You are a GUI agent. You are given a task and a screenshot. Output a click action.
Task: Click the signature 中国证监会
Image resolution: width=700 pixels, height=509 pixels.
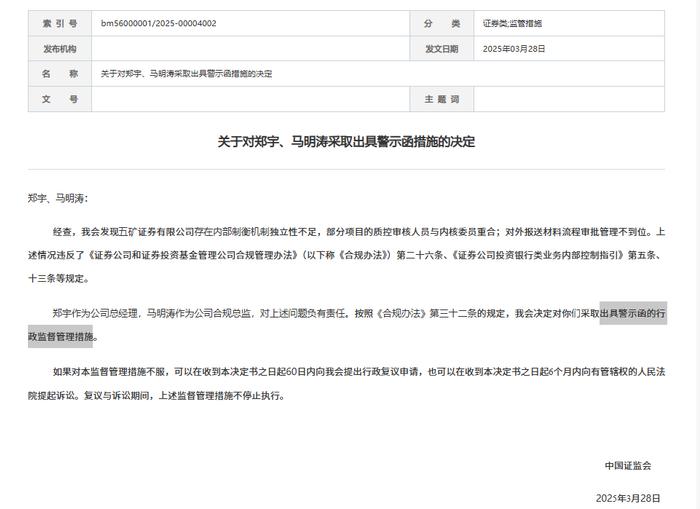pyautogui.click(x=628, y=466)
